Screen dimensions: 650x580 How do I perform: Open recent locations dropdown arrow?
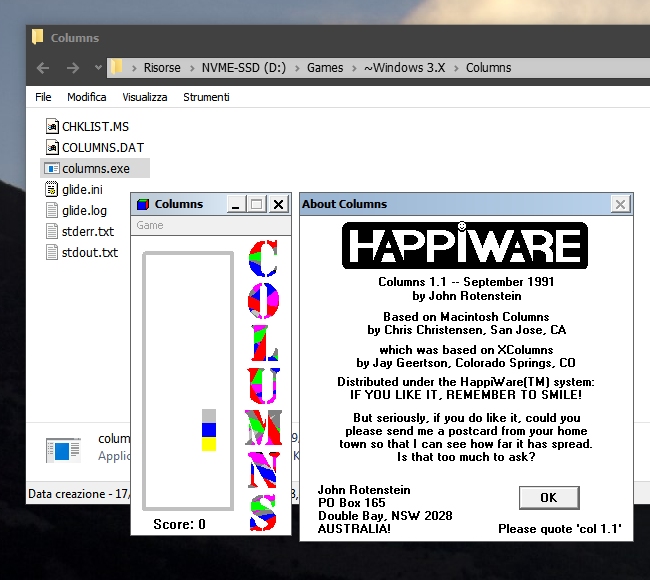(98, 67)
